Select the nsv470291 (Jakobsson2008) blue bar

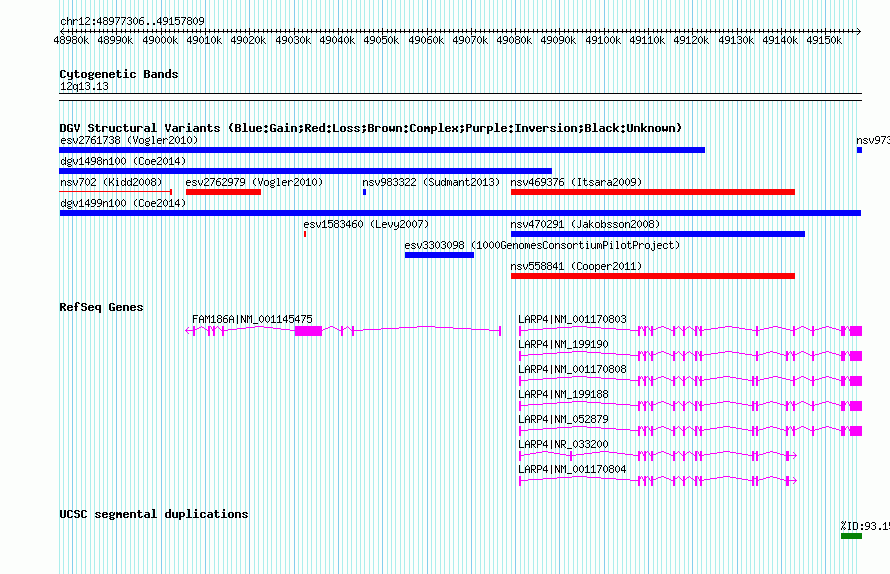click(658, 234)
